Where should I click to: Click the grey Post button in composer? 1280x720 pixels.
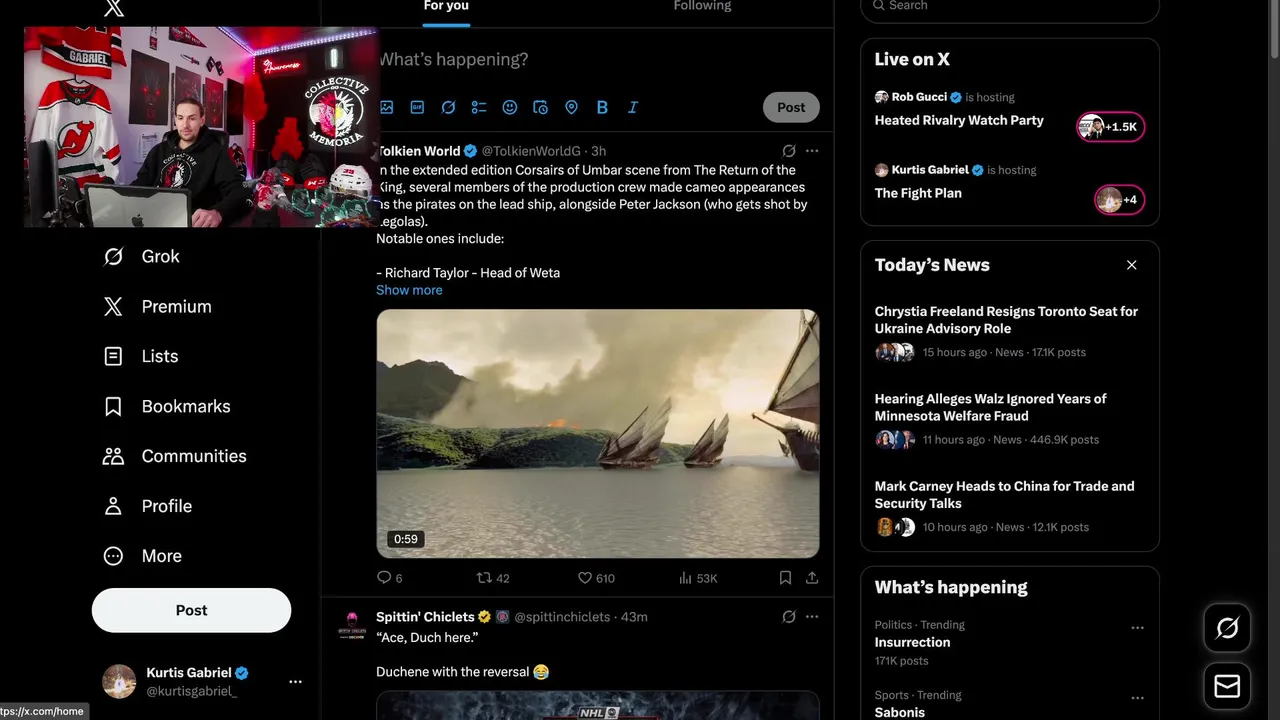tap(791, 107)
